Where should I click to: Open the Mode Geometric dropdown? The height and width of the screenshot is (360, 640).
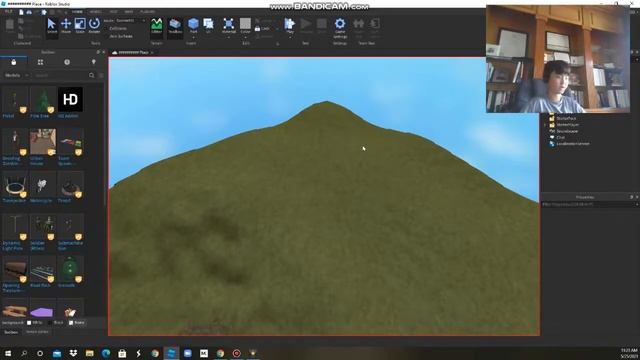coord(130,20)
